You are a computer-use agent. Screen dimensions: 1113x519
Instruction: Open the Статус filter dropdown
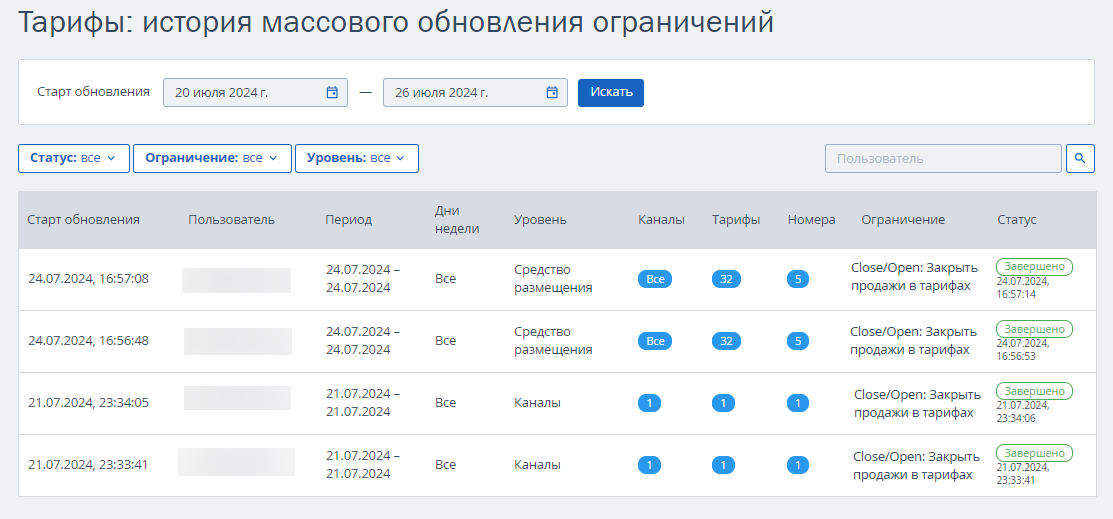74,158
